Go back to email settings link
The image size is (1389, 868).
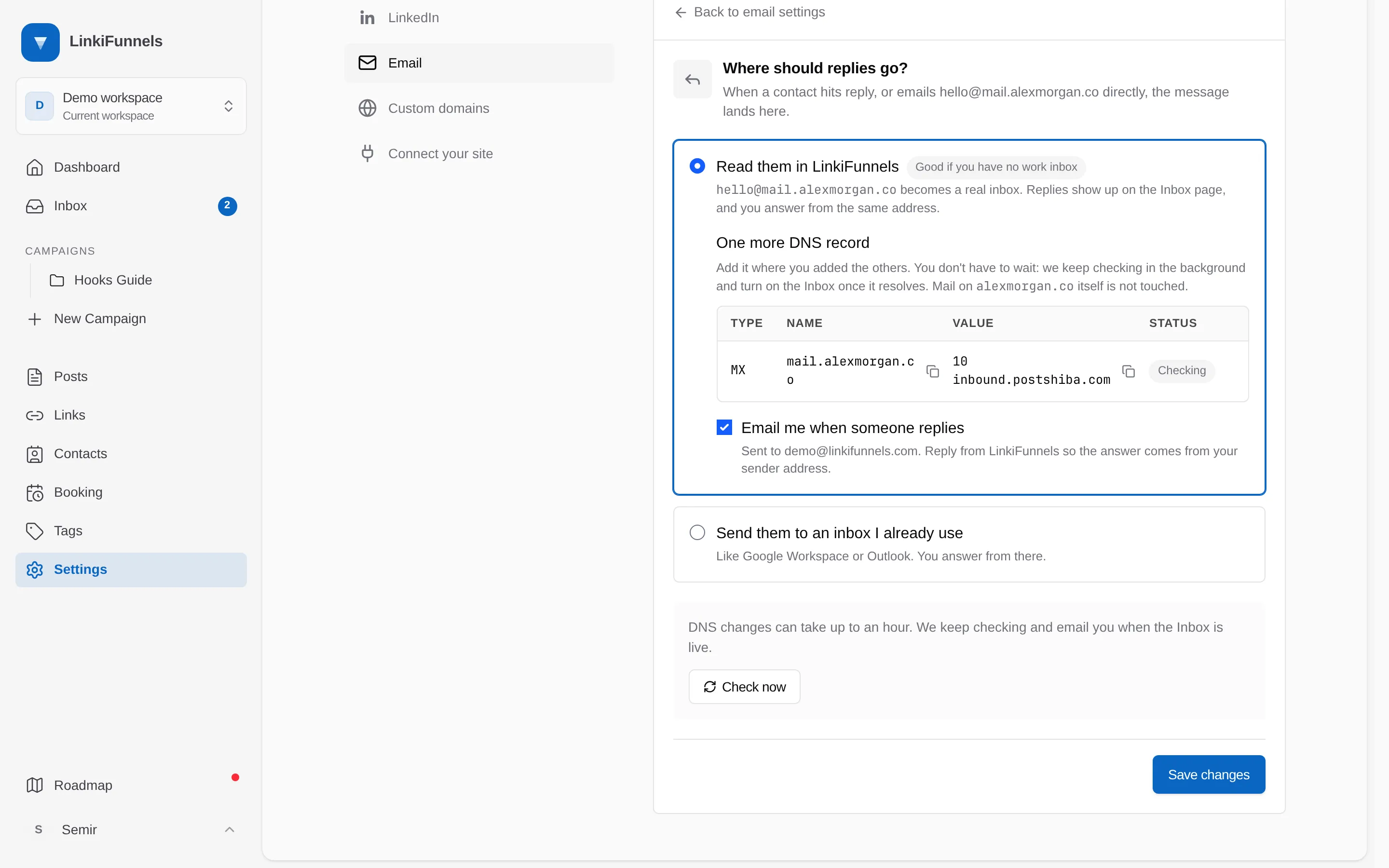pyautogui.click(x=749, y=12)
